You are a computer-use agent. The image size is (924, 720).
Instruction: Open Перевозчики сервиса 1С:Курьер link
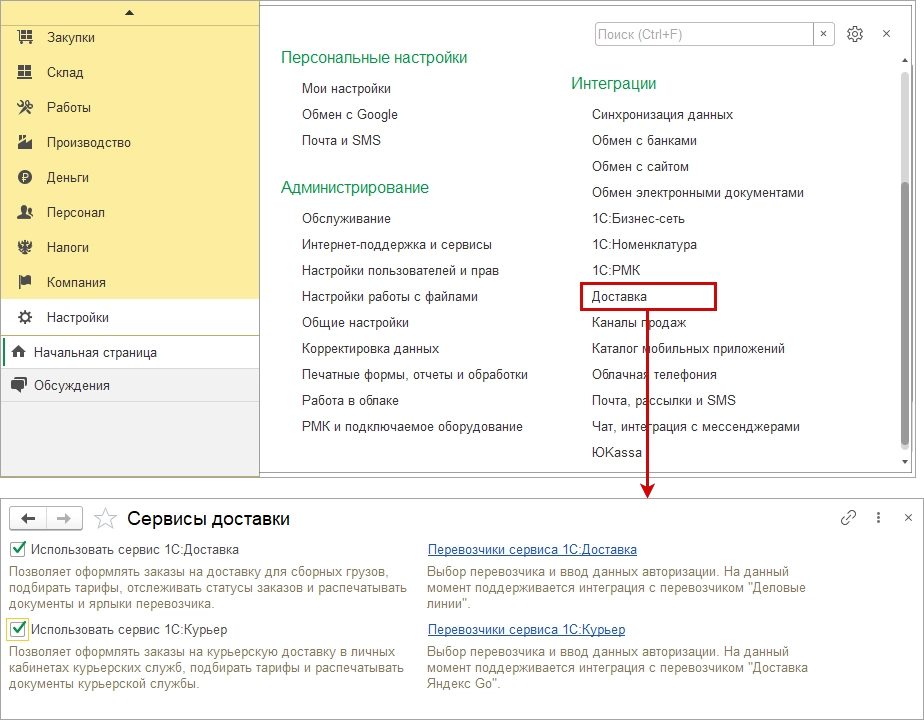coord(526,629)
